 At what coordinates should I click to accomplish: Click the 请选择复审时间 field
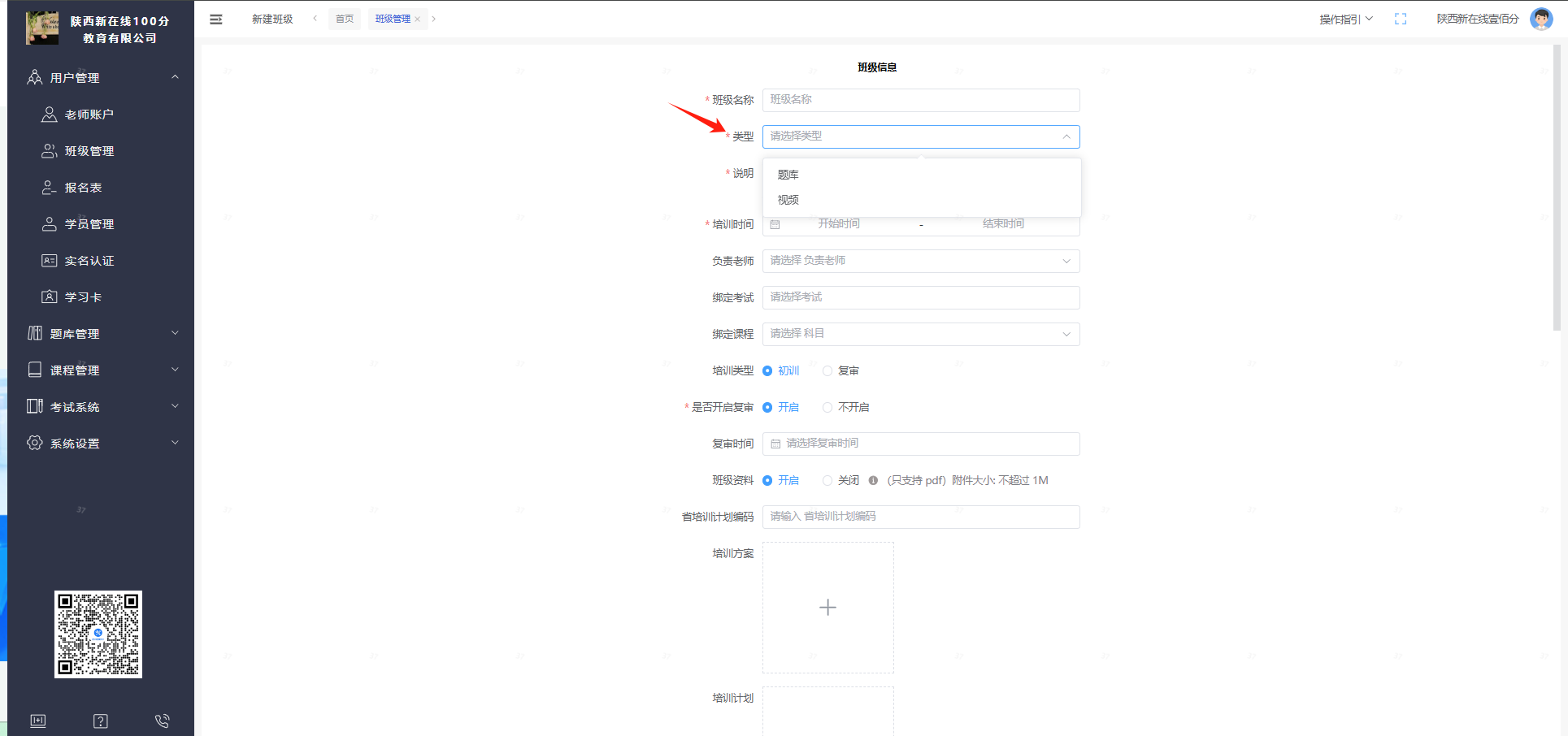[x=921, y=444]
